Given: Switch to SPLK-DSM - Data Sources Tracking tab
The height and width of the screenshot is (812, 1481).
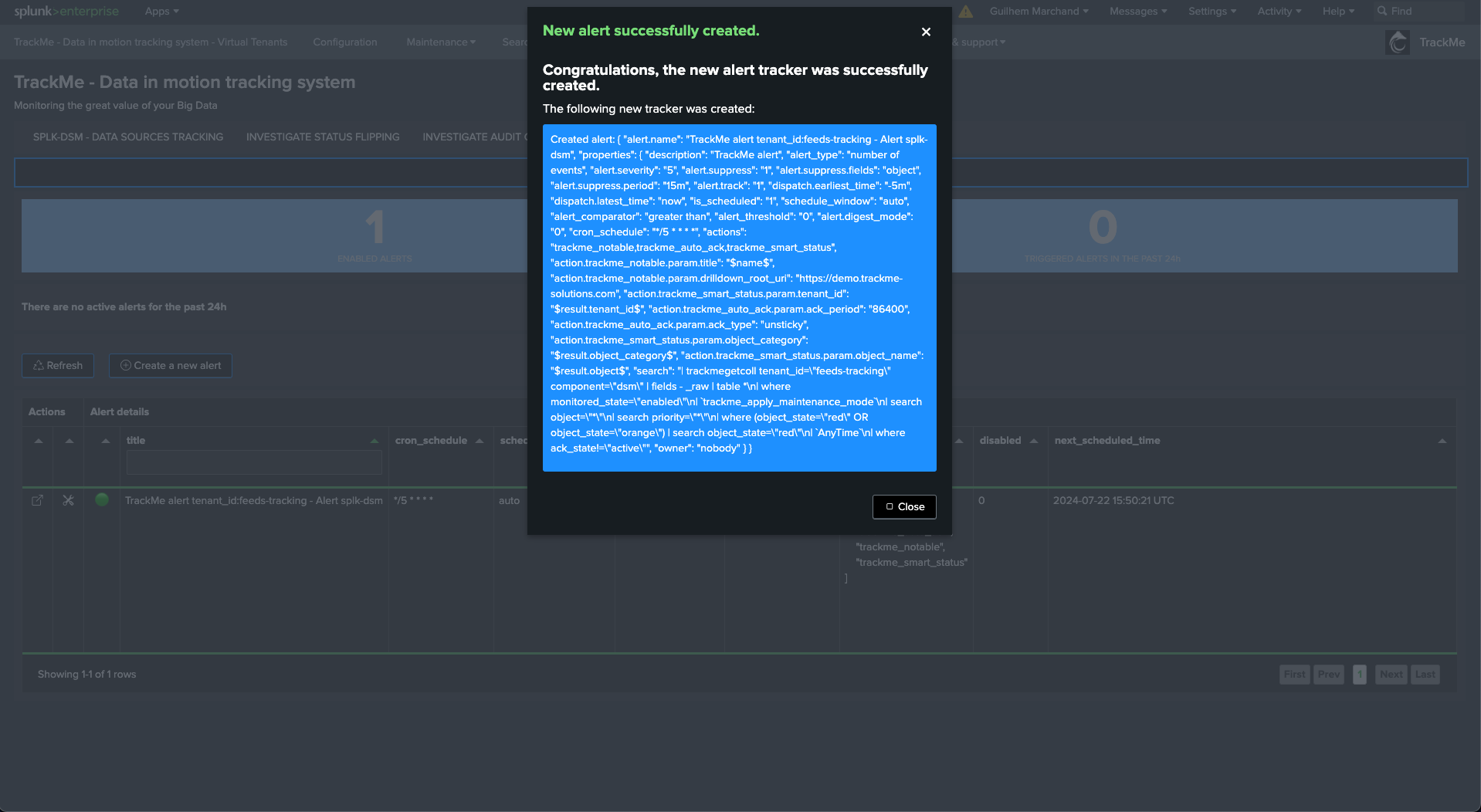Looking at the screenshot, I should pos(128,137).
